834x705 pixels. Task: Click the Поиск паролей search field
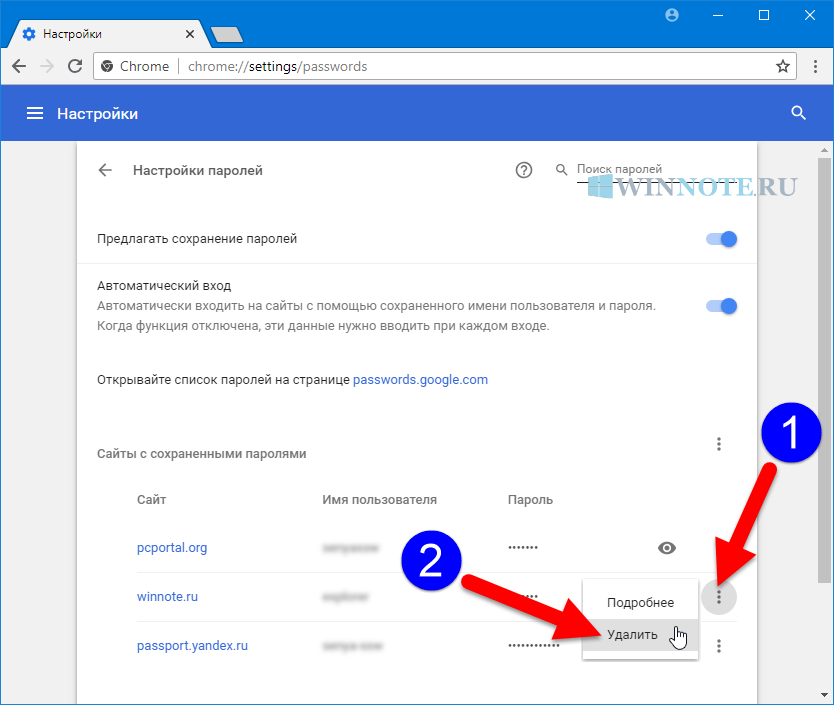657,170
